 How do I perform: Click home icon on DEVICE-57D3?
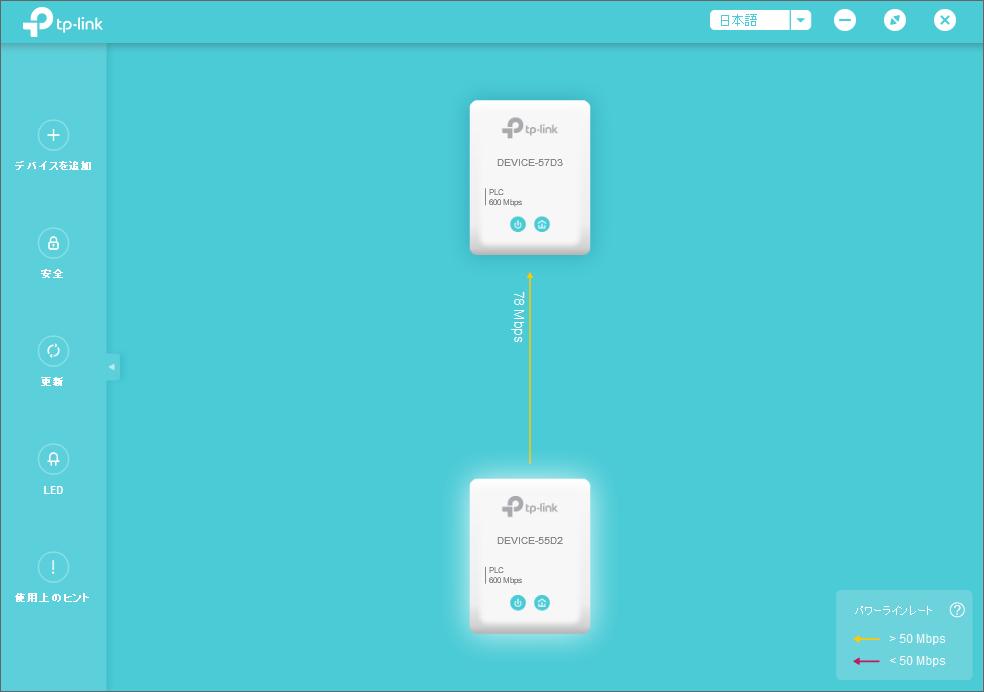(542, 224)
